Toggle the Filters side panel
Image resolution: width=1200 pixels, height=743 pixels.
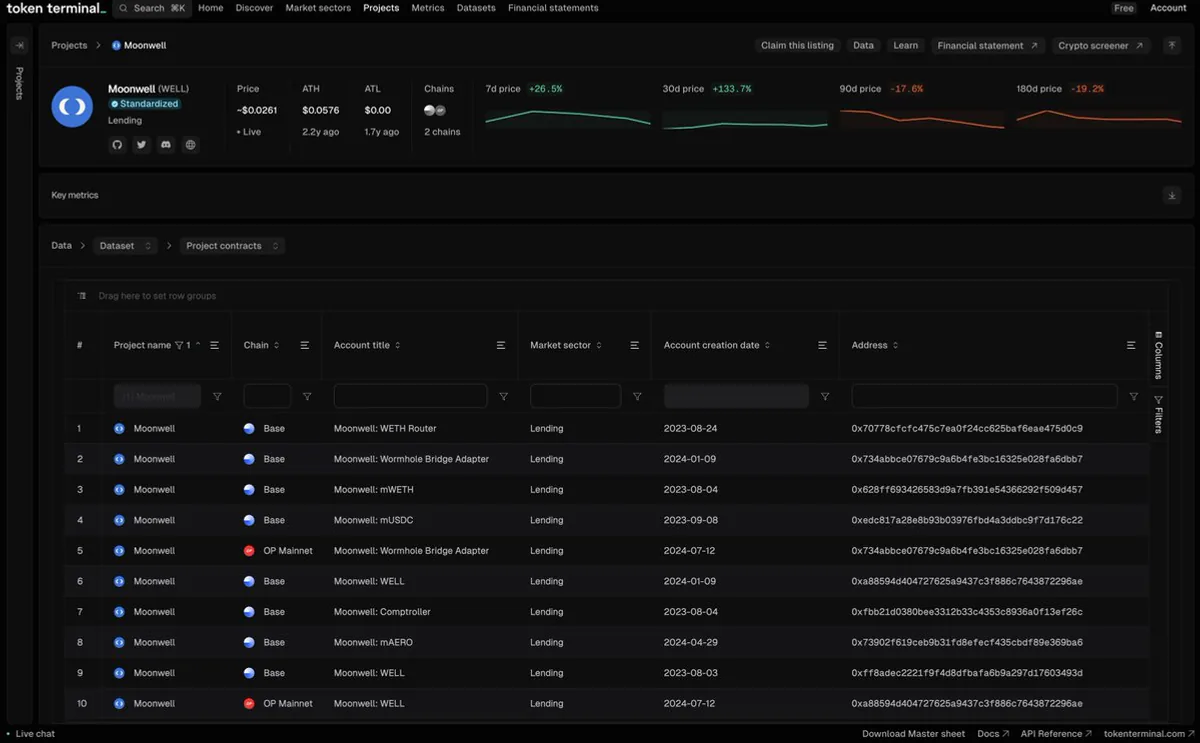(1158, 414)
